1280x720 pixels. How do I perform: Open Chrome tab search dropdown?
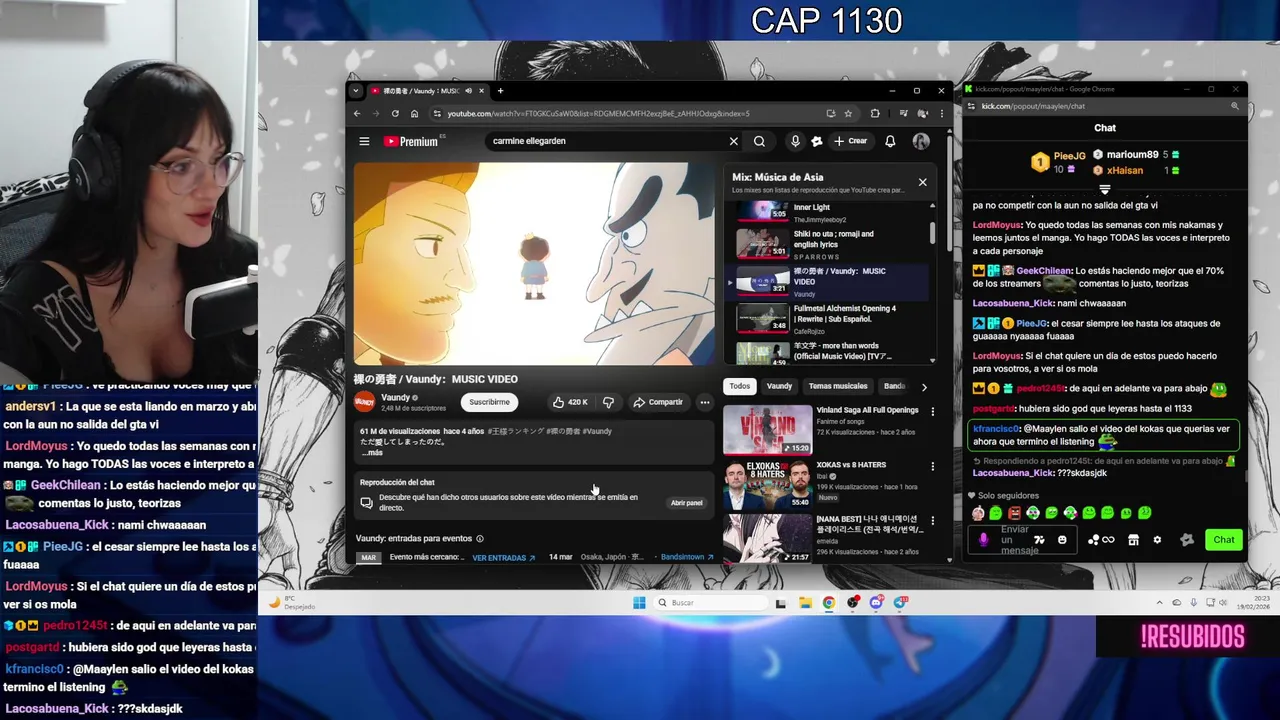click(x=355, y=91)
